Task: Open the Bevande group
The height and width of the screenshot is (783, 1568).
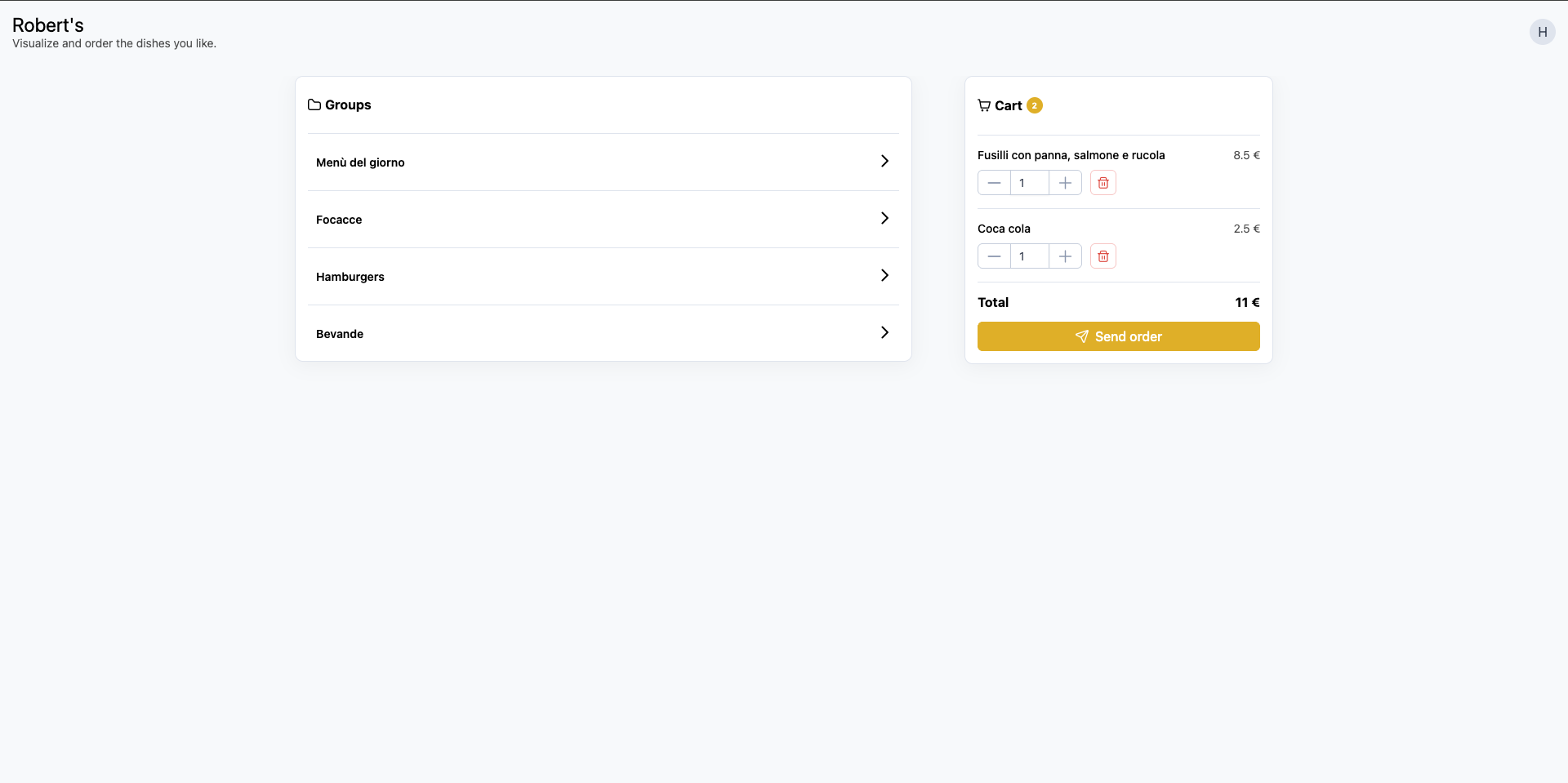Action: pyautogui.click(x=603, y=334)
